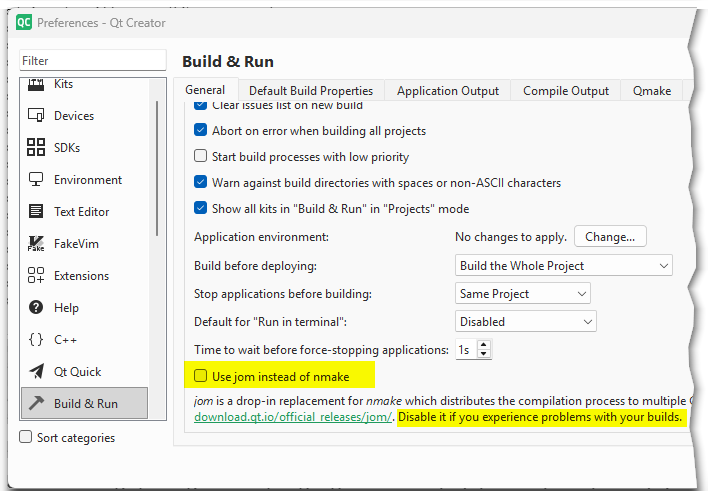Screen dimensions: 708x500
Task: Expand the Stop applications before building dropdown
Action: coord(522,294)
